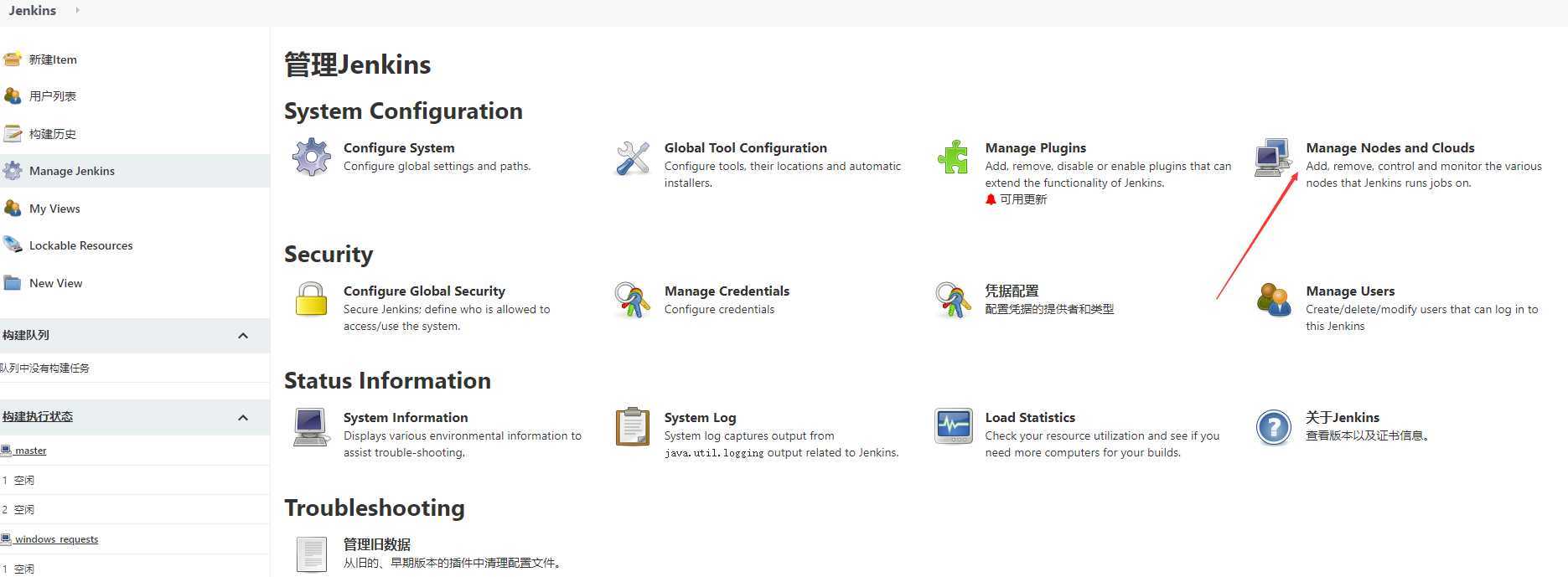Expand the Jenkins breadcrumb arrow
Screen dimensions: 1568x577
(x=77, y=10)
